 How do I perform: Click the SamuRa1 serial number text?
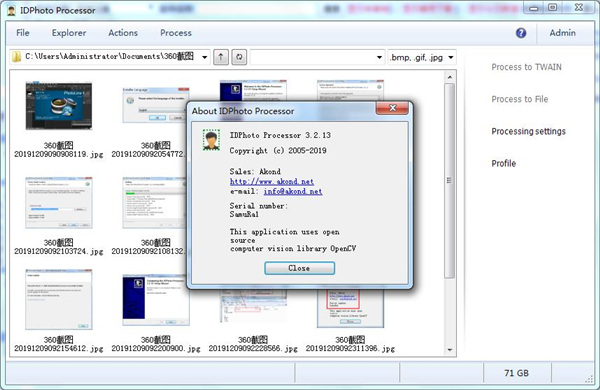[244, 214]
